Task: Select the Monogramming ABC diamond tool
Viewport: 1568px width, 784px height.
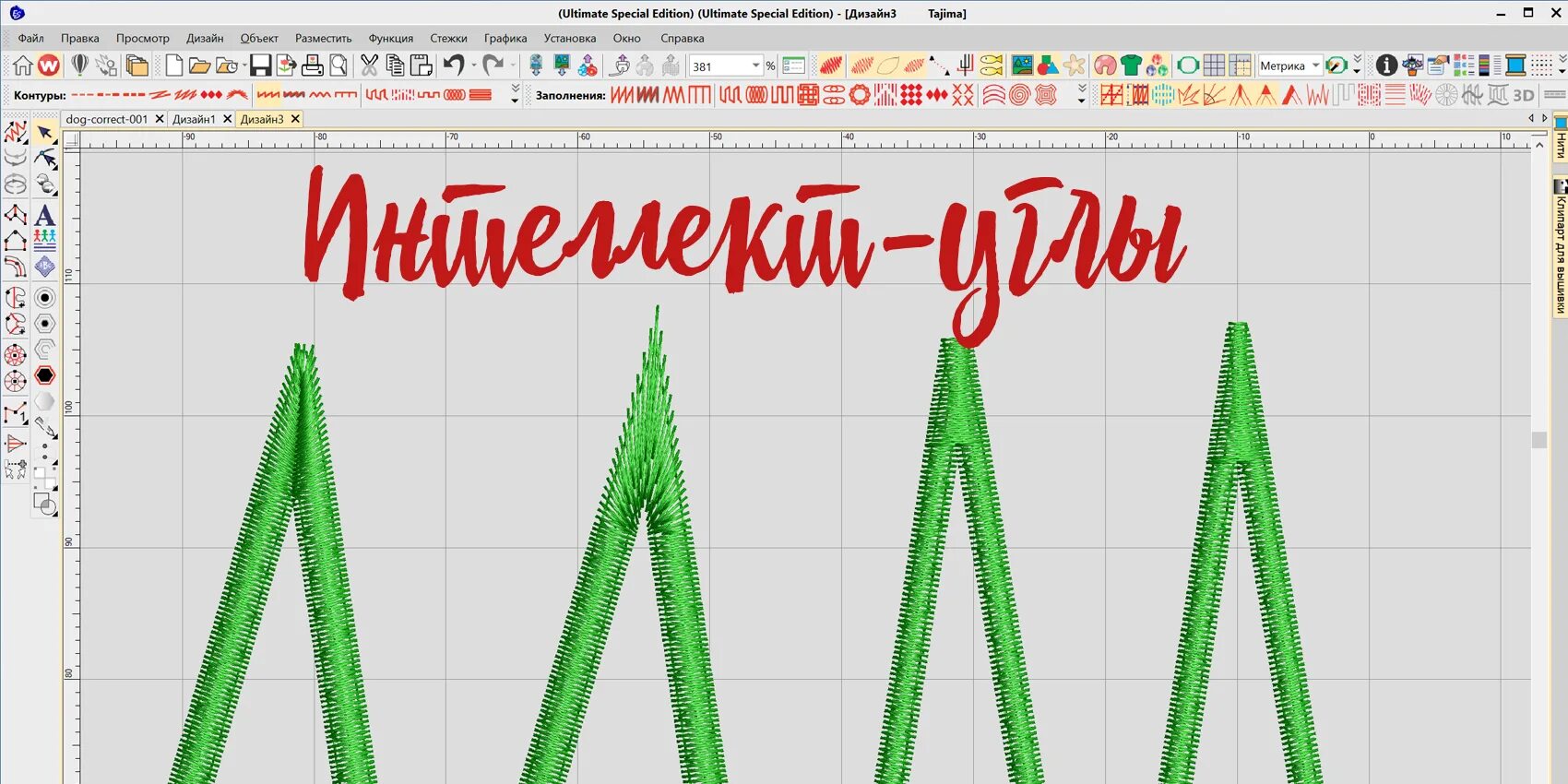Action: pos(44,267)
